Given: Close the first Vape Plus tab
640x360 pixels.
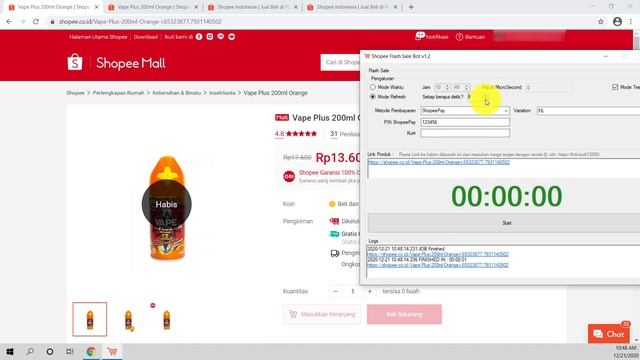Looking at the screenshot, I should point(97,7).
